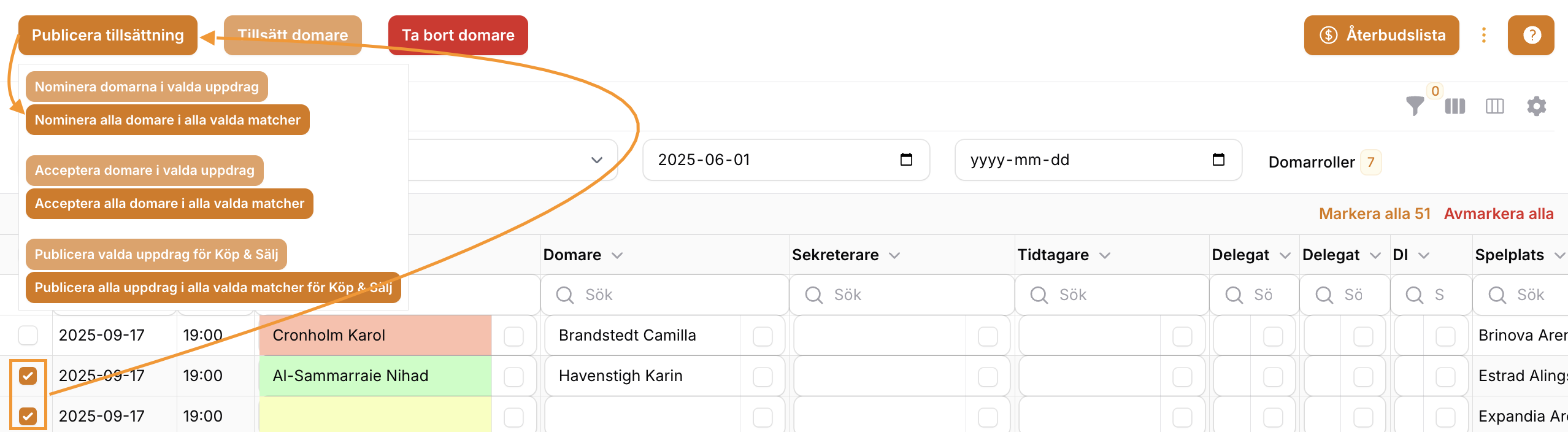Click the Ta bort domare button
Viewport: 1568px width, 432px height.
(458, 35)
